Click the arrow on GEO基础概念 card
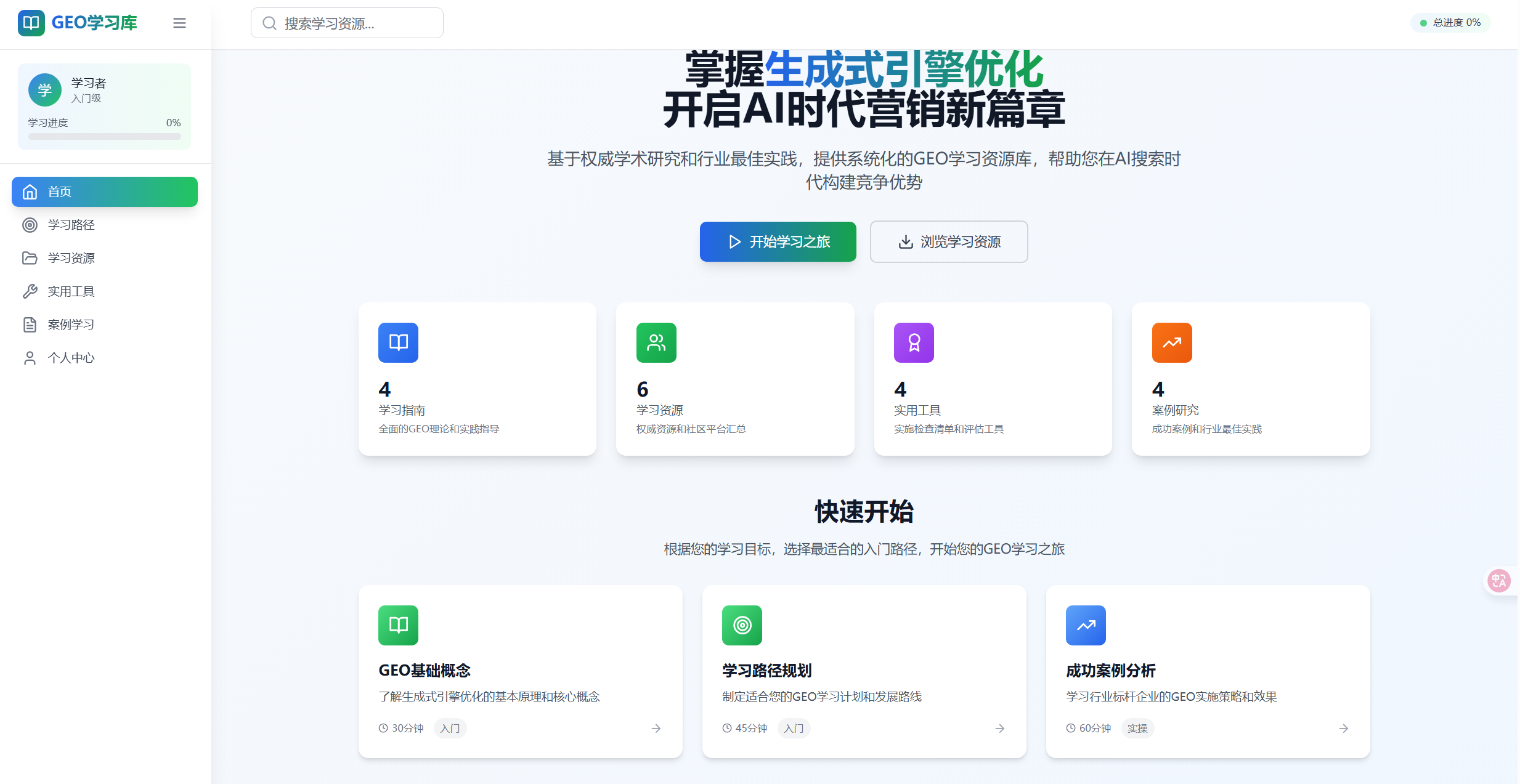Viewport: 1520px width, 784px height. coord(656,729)
